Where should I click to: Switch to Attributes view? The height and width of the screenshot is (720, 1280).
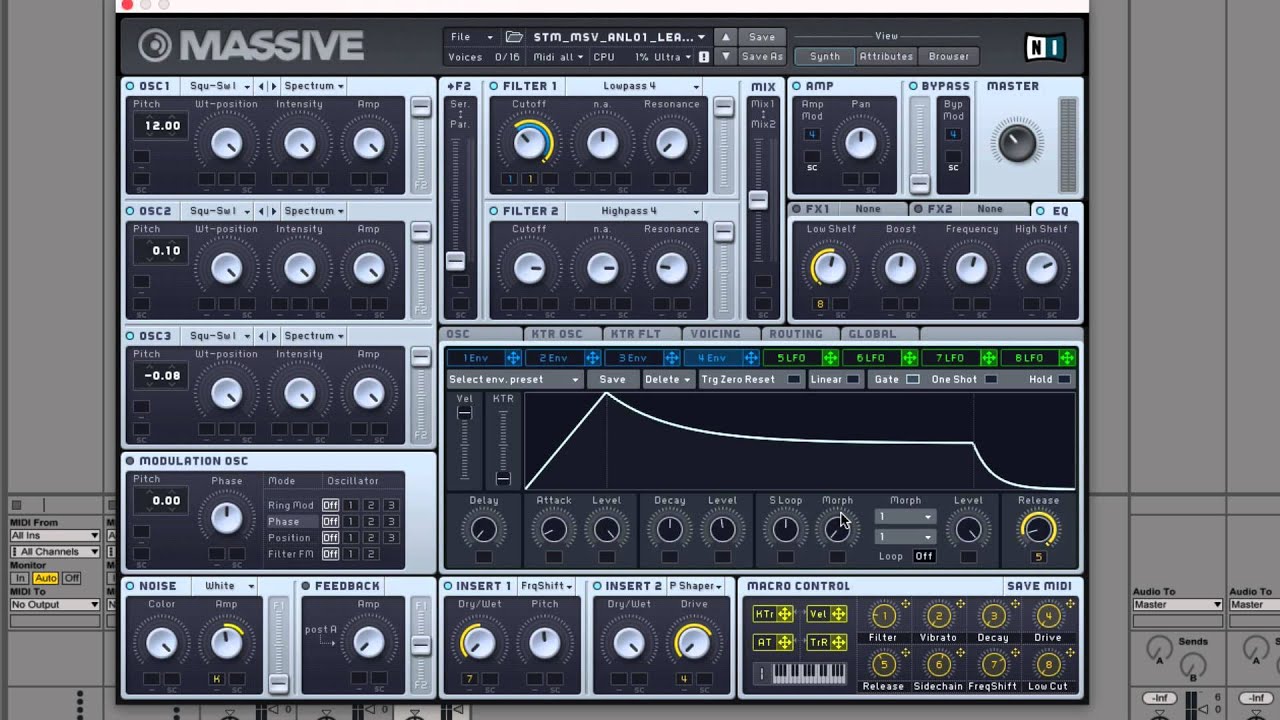tap(886, 57)
